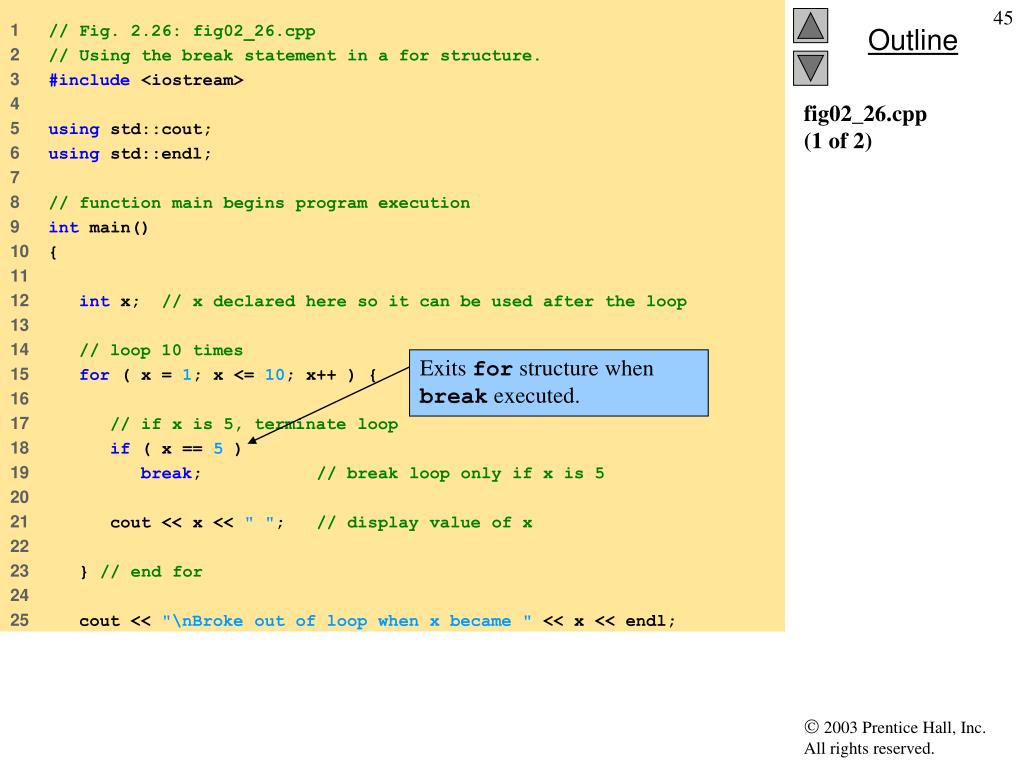Image resolution: width=1024 pixels, height=768 pixels.
Task: Click line number 15
Action: tap(20, 374)
